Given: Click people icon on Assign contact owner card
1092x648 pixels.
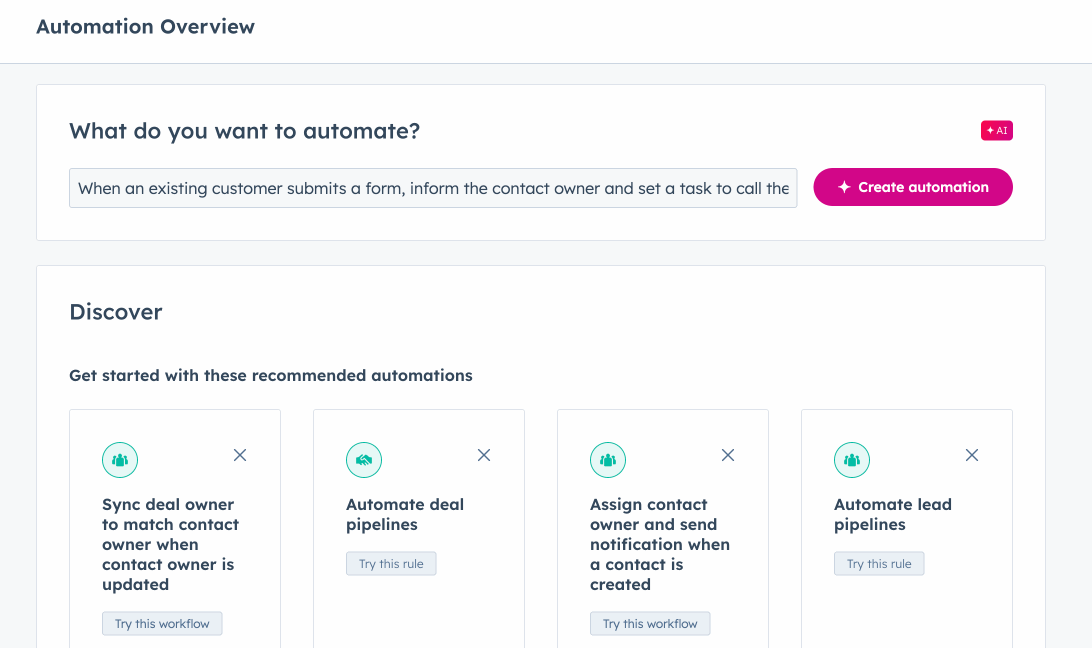Looking at the screenshot, I should pyautogui.click(x=608, y=460).
